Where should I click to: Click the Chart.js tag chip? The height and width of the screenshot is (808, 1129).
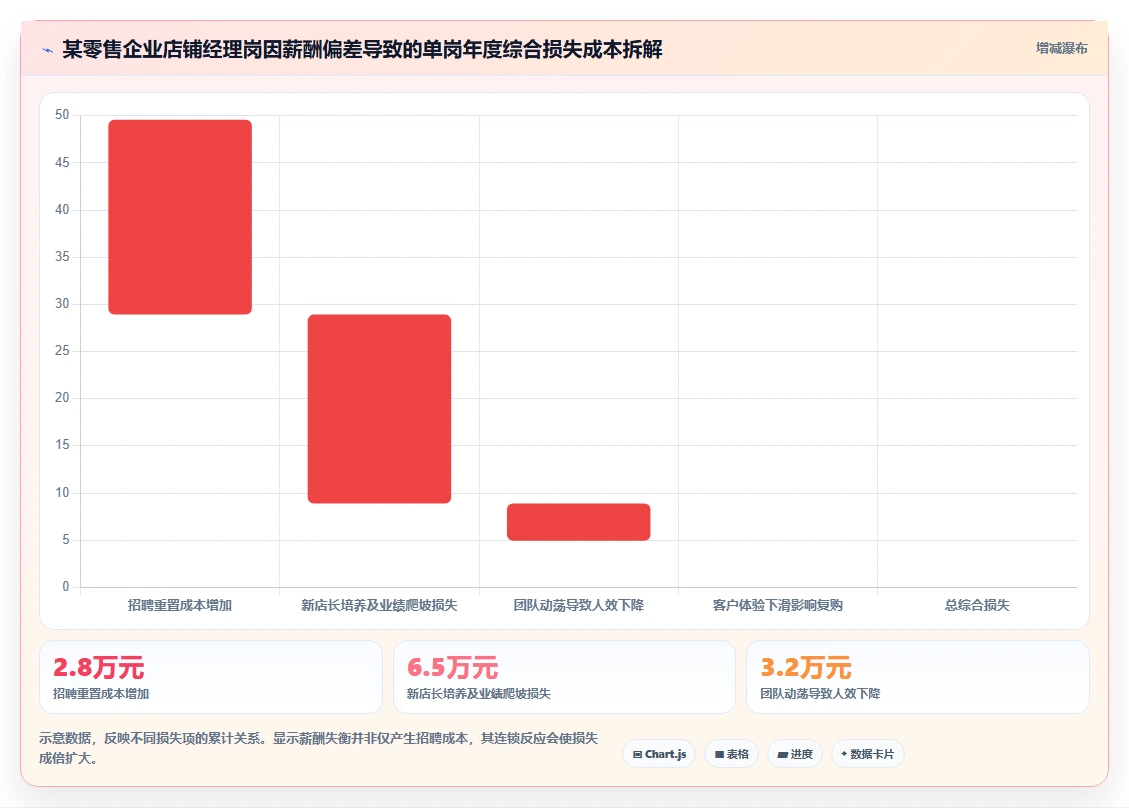(x=660, y=754)
